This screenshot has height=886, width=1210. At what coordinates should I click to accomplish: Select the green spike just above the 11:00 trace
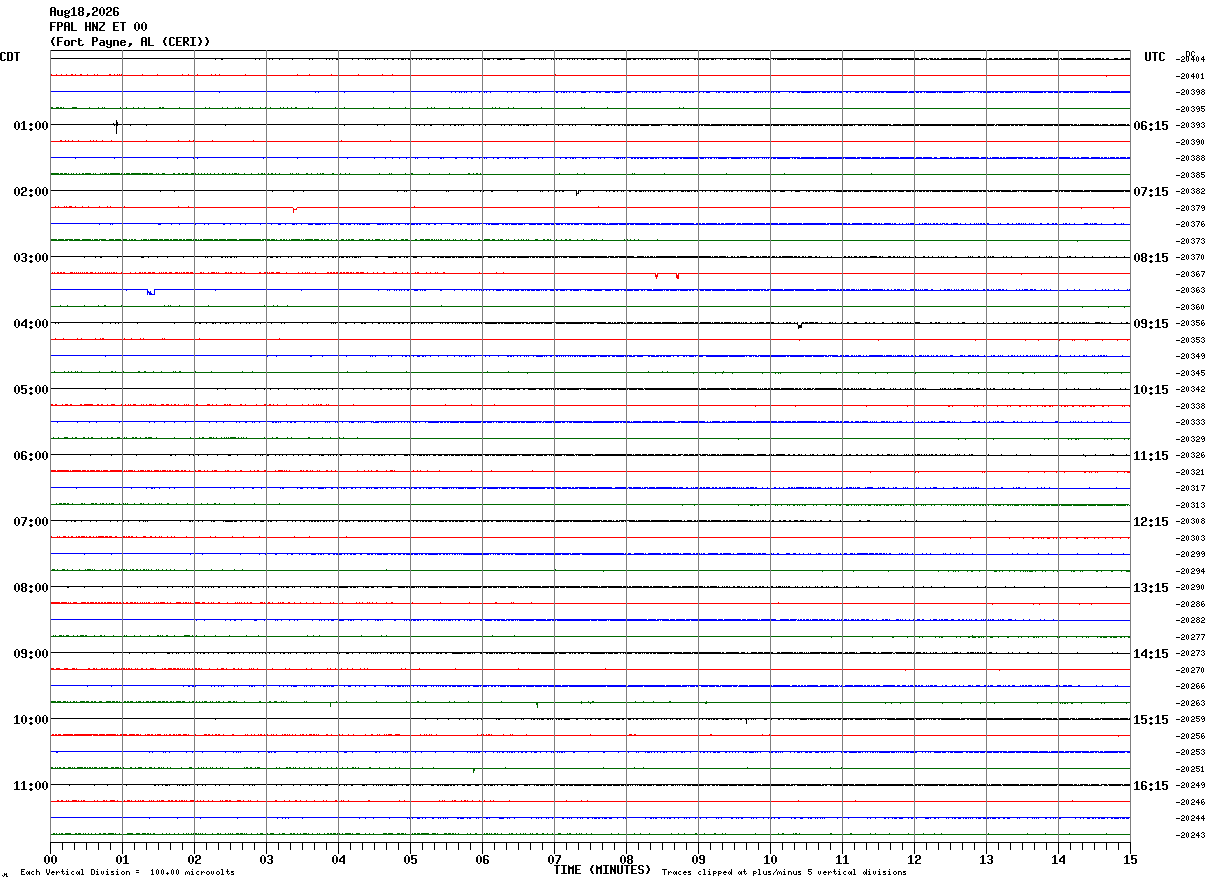474,770
